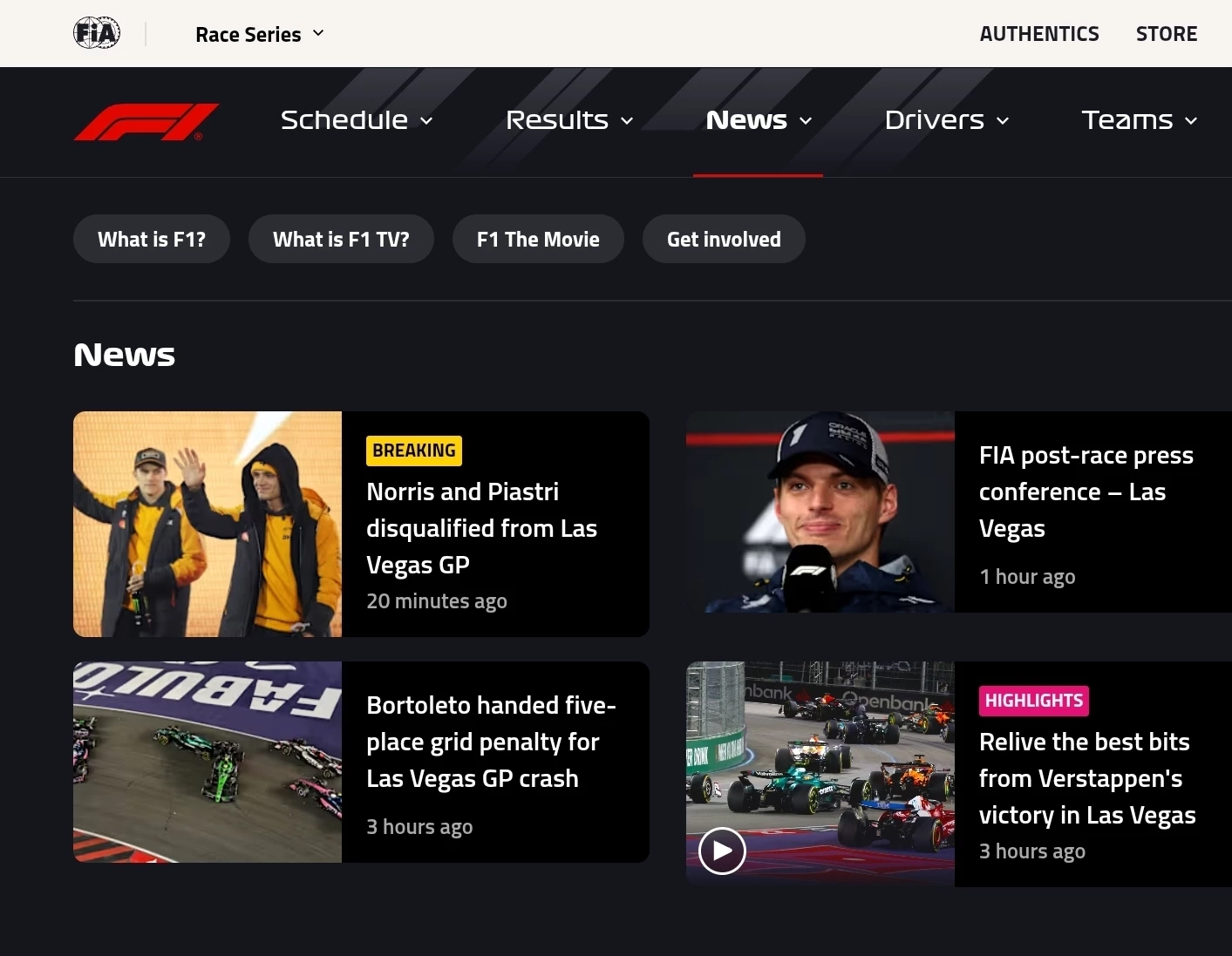Select the Teams navigation item
This screenshot has width=1232, height=956.
point(1127,120)
